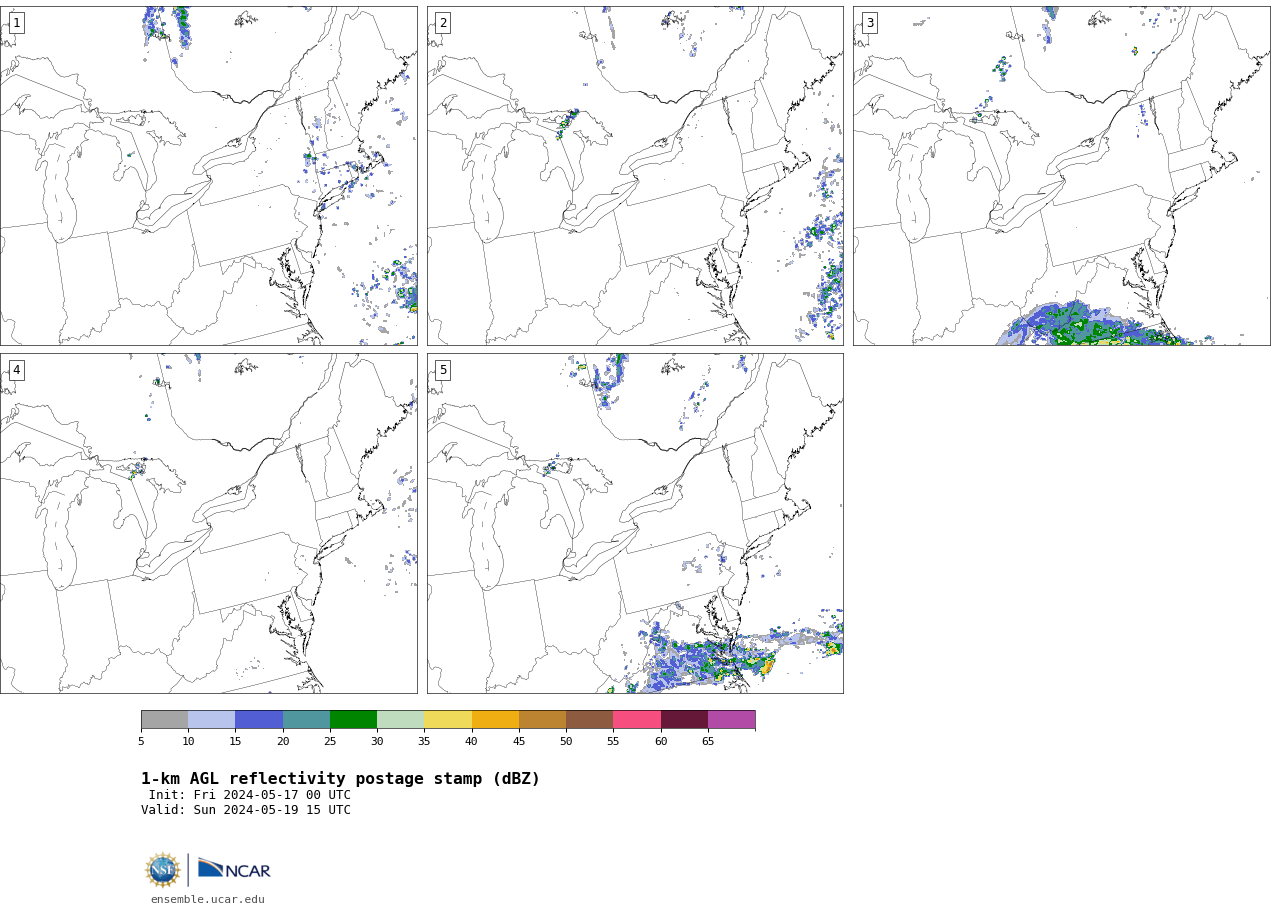The height and width of the screenshot is (910, 1280).
Task: Click the brown 50-55 dBZ swatch
Action: pos(589,720)
